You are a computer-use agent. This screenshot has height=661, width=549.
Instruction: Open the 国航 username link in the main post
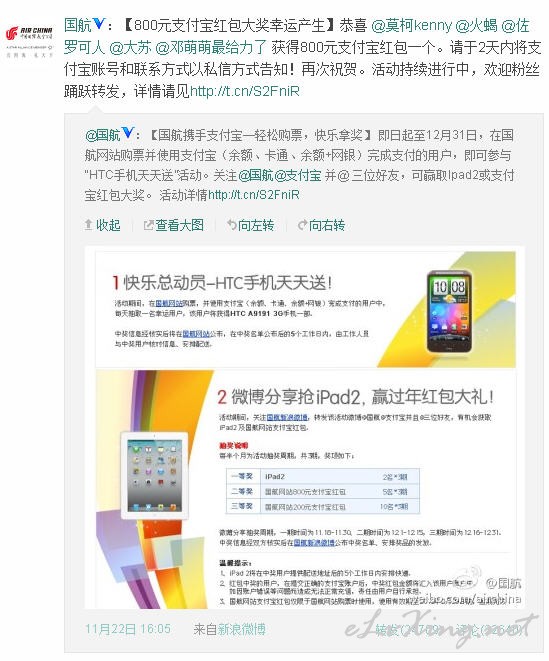78,25
